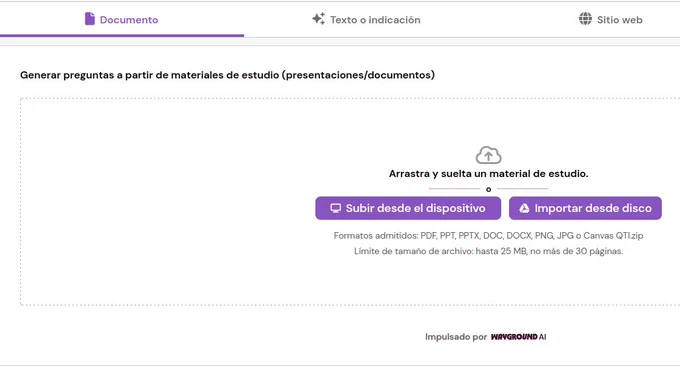The image size is (680, 367).
Task: Click the globe icon beside Sitio web
Action: point(585,19)
